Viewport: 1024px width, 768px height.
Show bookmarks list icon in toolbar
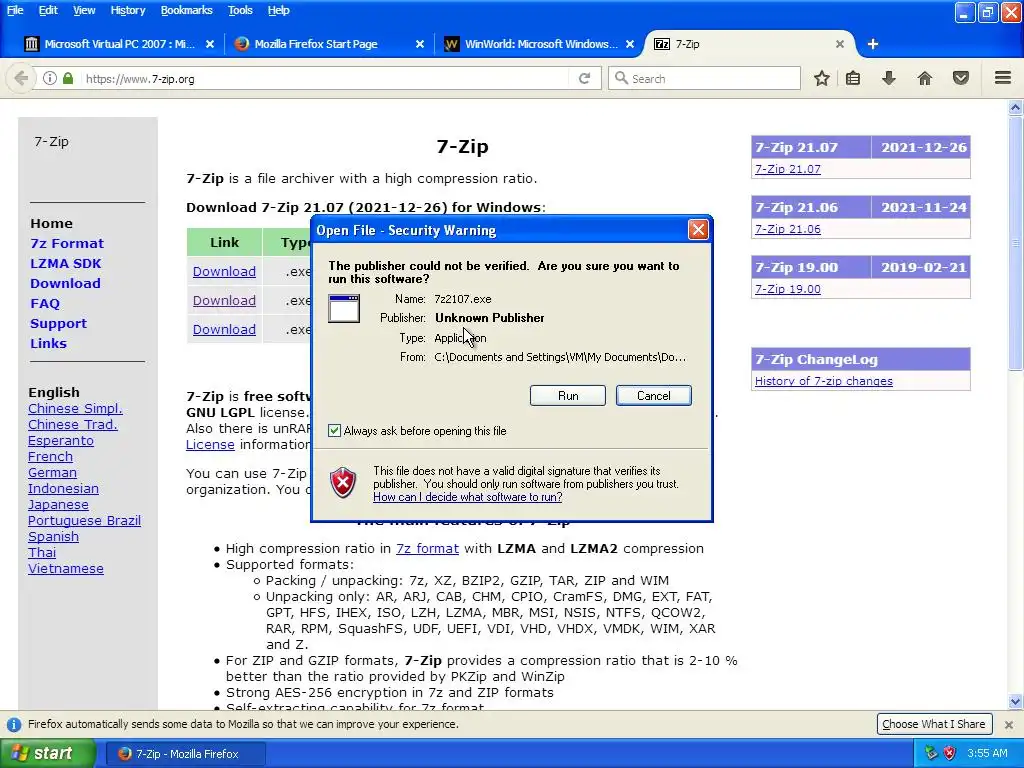click(x=853, y=78)
